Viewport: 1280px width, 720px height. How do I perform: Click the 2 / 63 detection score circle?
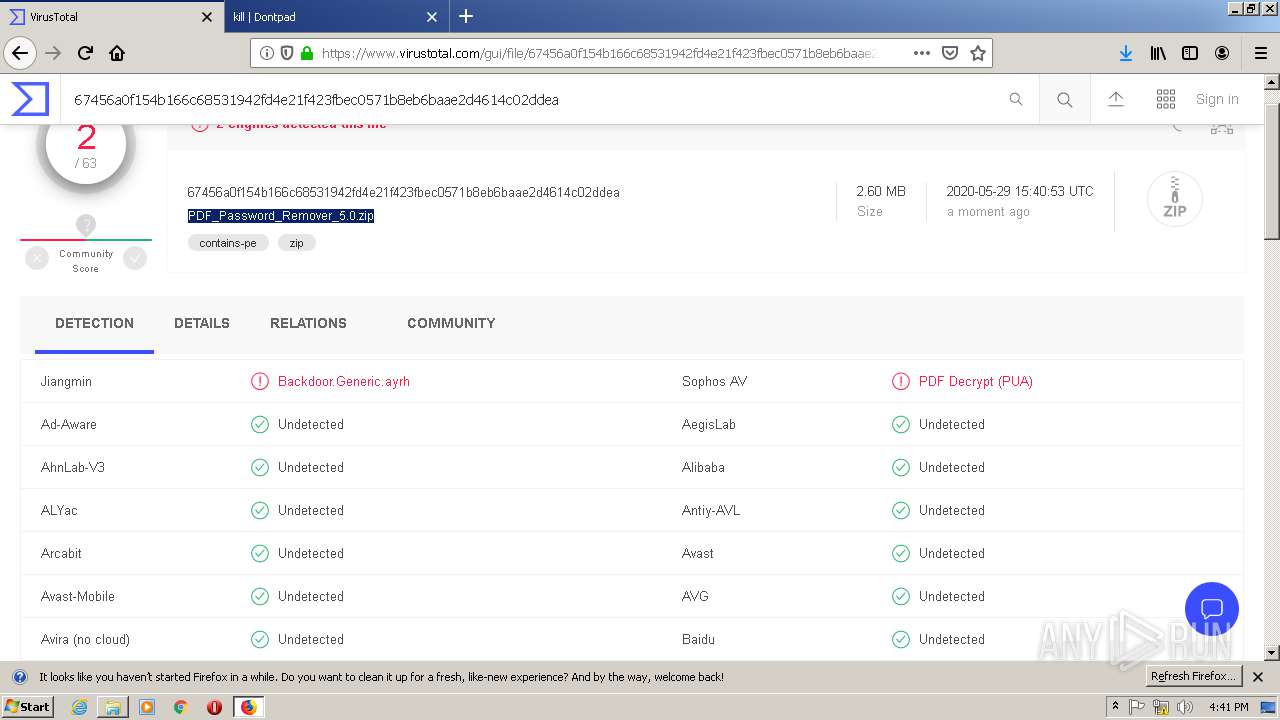tap(86, 145)
